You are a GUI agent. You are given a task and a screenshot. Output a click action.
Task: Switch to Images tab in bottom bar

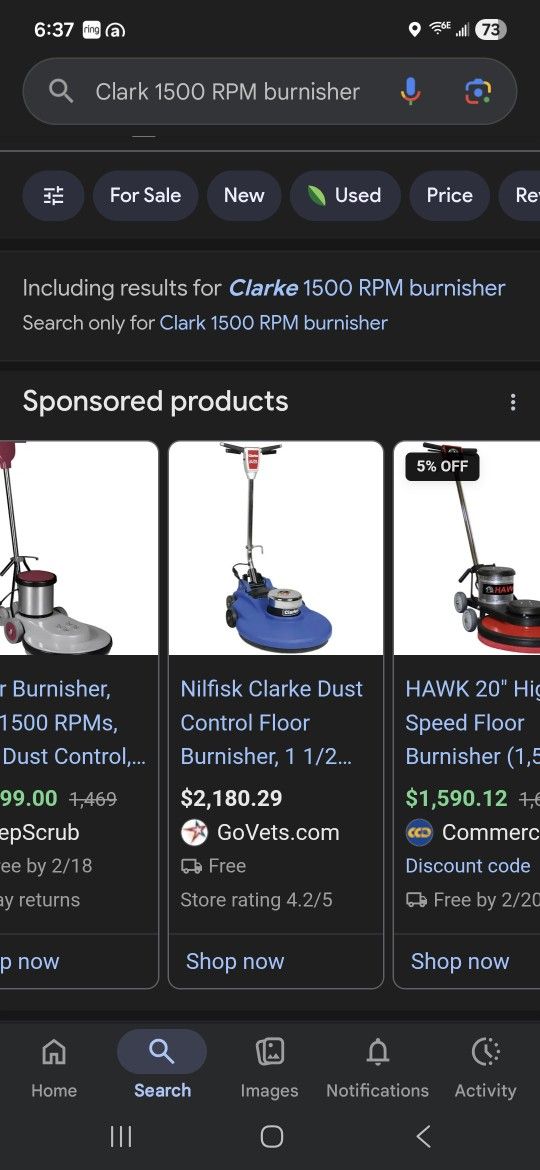pos(269,1069)
